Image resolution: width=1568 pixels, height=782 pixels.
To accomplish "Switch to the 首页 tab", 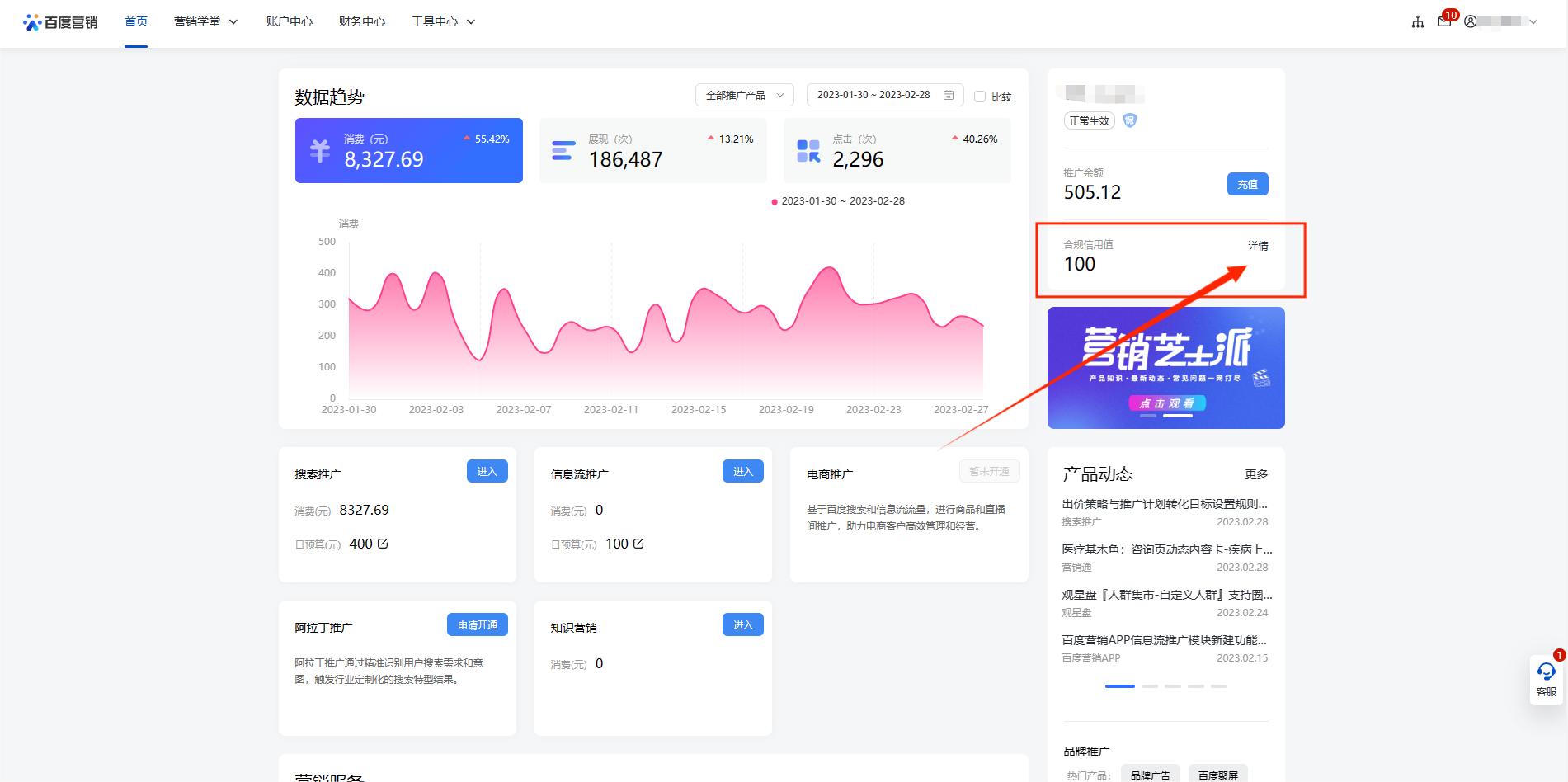I will (x=135, y=21).
